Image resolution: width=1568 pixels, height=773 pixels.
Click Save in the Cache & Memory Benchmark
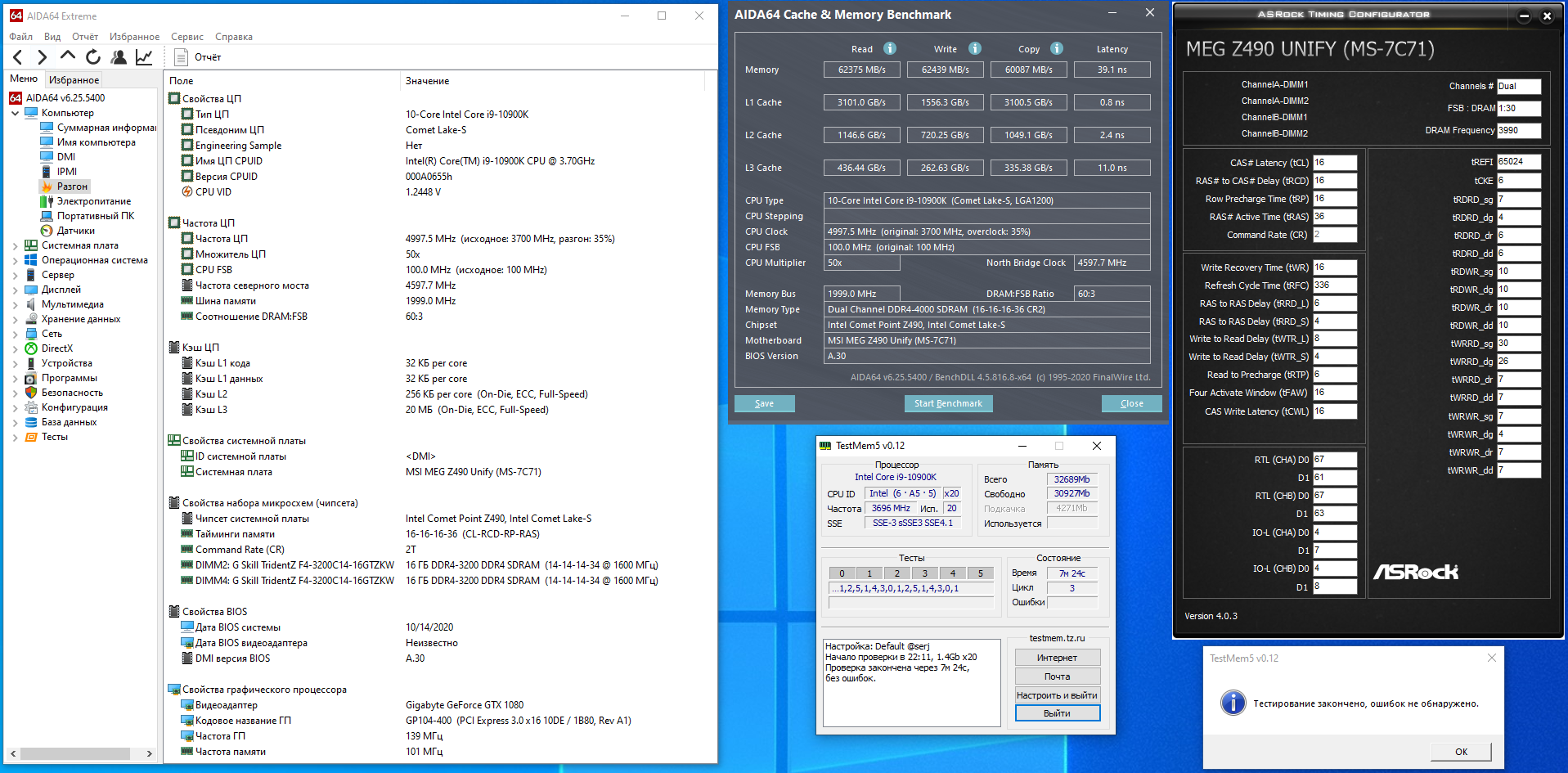click(x=764, y=403)
